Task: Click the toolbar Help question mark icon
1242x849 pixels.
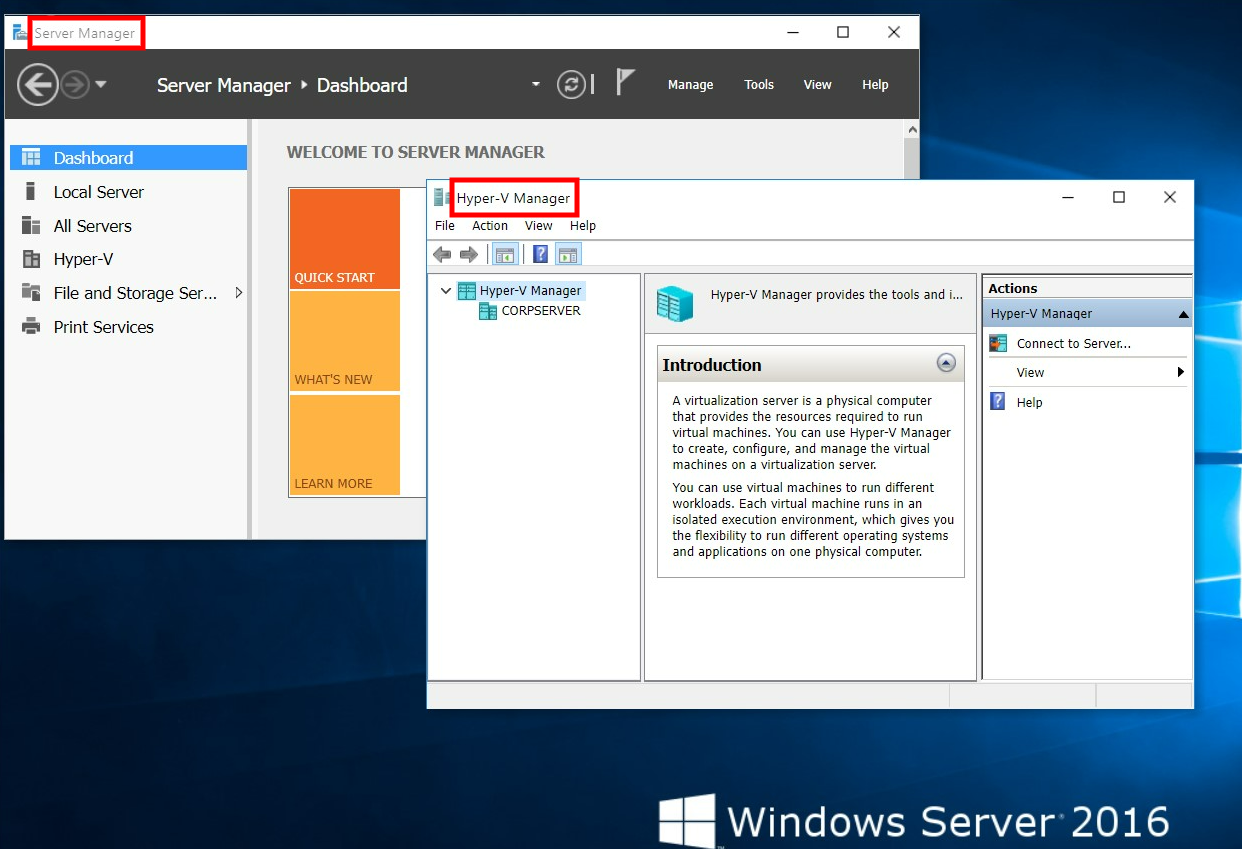Action: click(x=541, y=255)
